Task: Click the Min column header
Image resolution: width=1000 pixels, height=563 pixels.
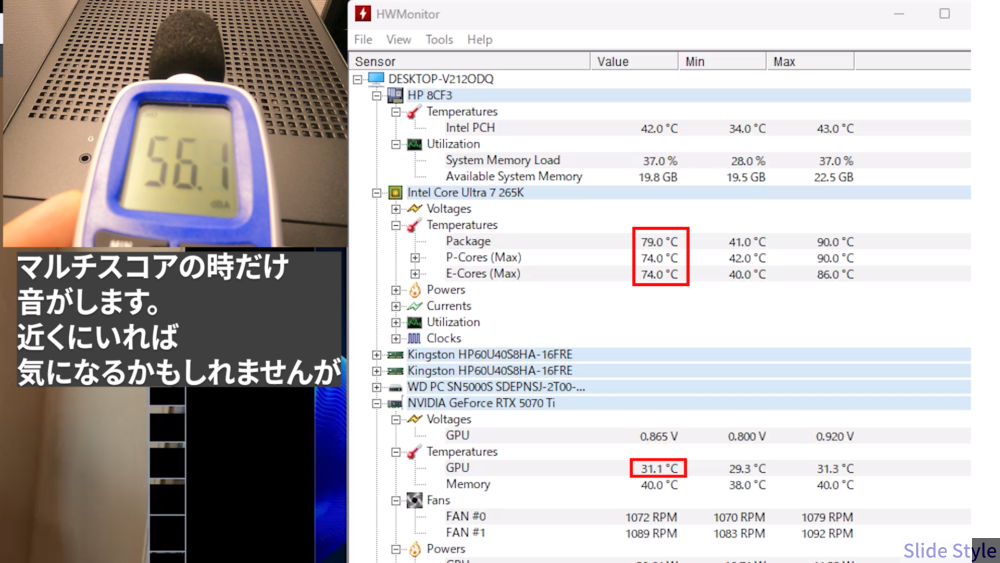Action: coord(722,61)
